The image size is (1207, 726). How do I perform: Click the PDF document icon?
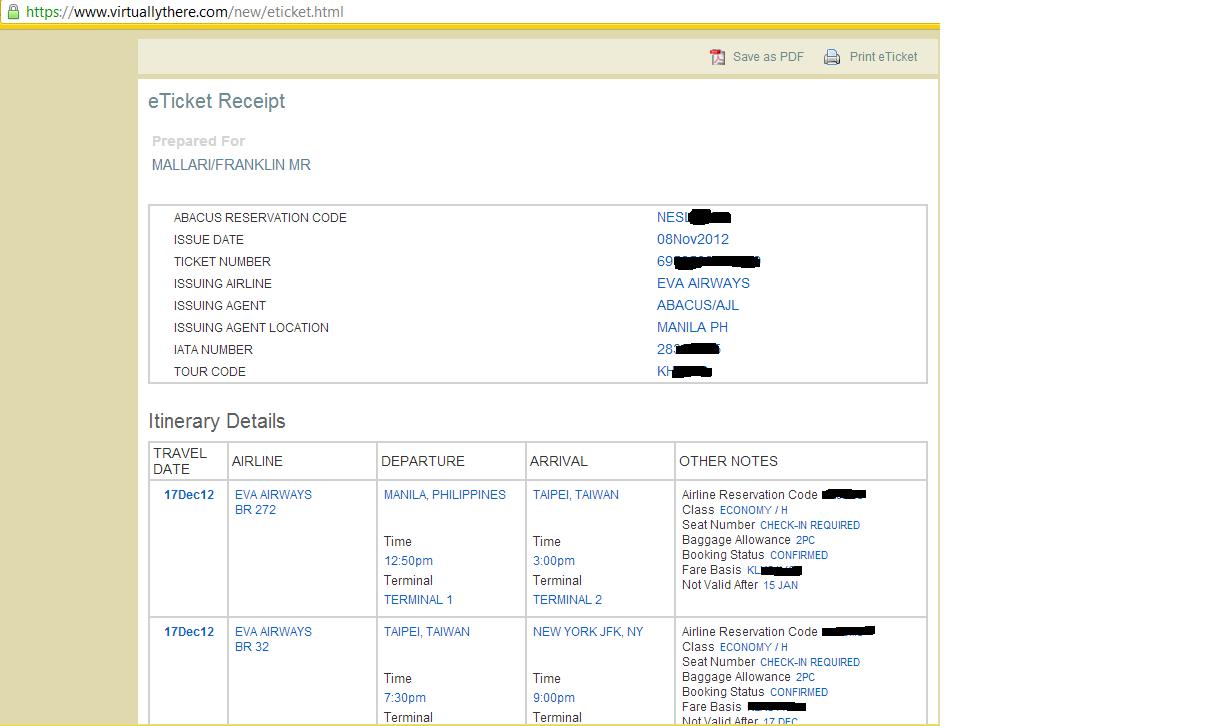[x=717, y=57]
